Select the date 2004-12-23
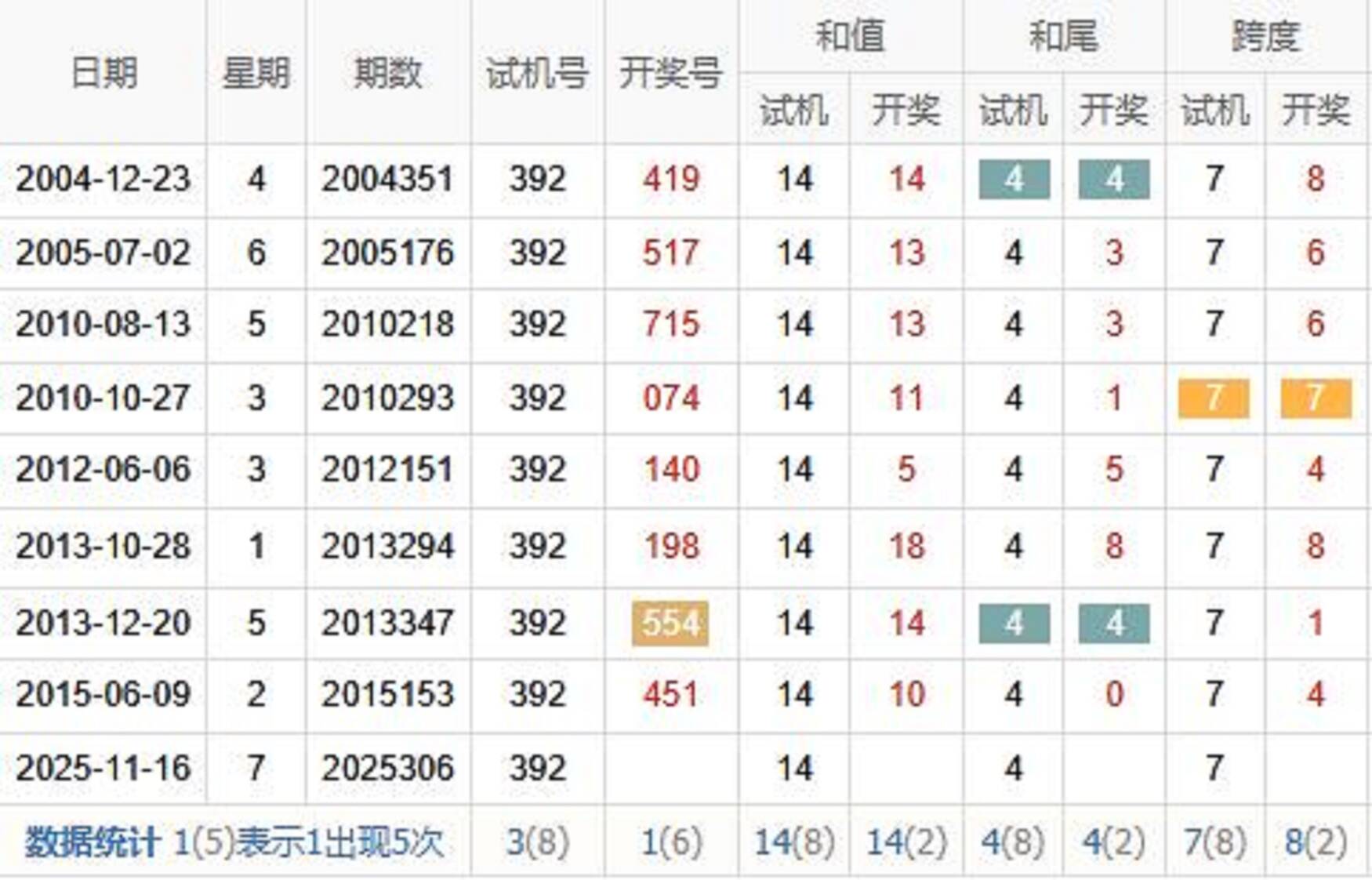The height and width of the screenshot is (880, 1372). tap(103, 179)
